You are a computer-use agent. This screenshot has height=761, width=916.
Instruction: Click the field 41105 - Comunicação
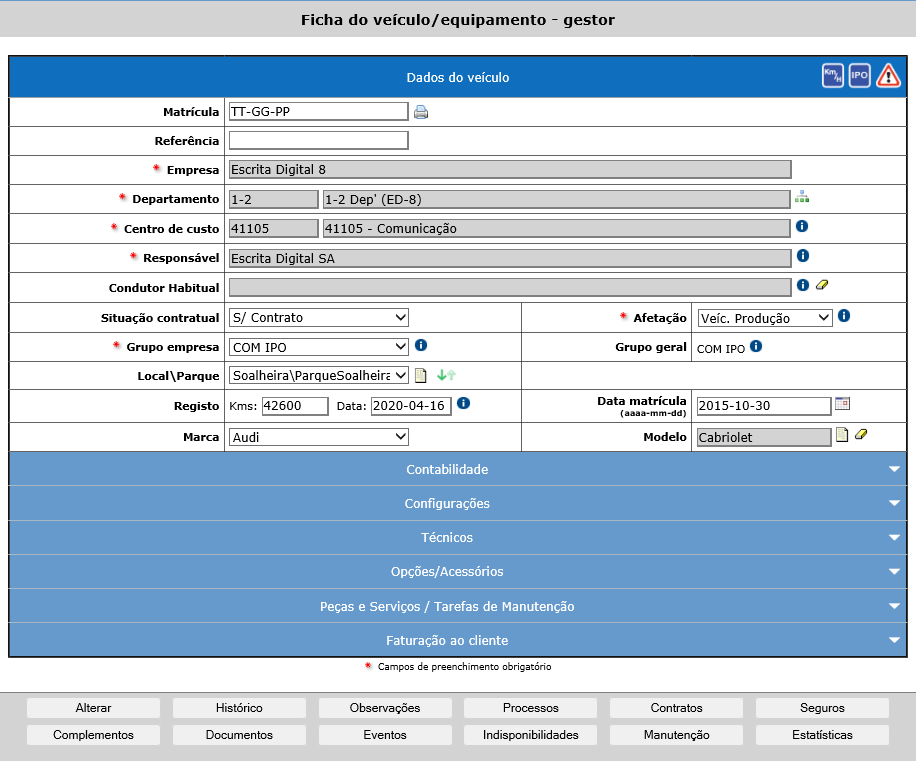[x=557, y=228]
